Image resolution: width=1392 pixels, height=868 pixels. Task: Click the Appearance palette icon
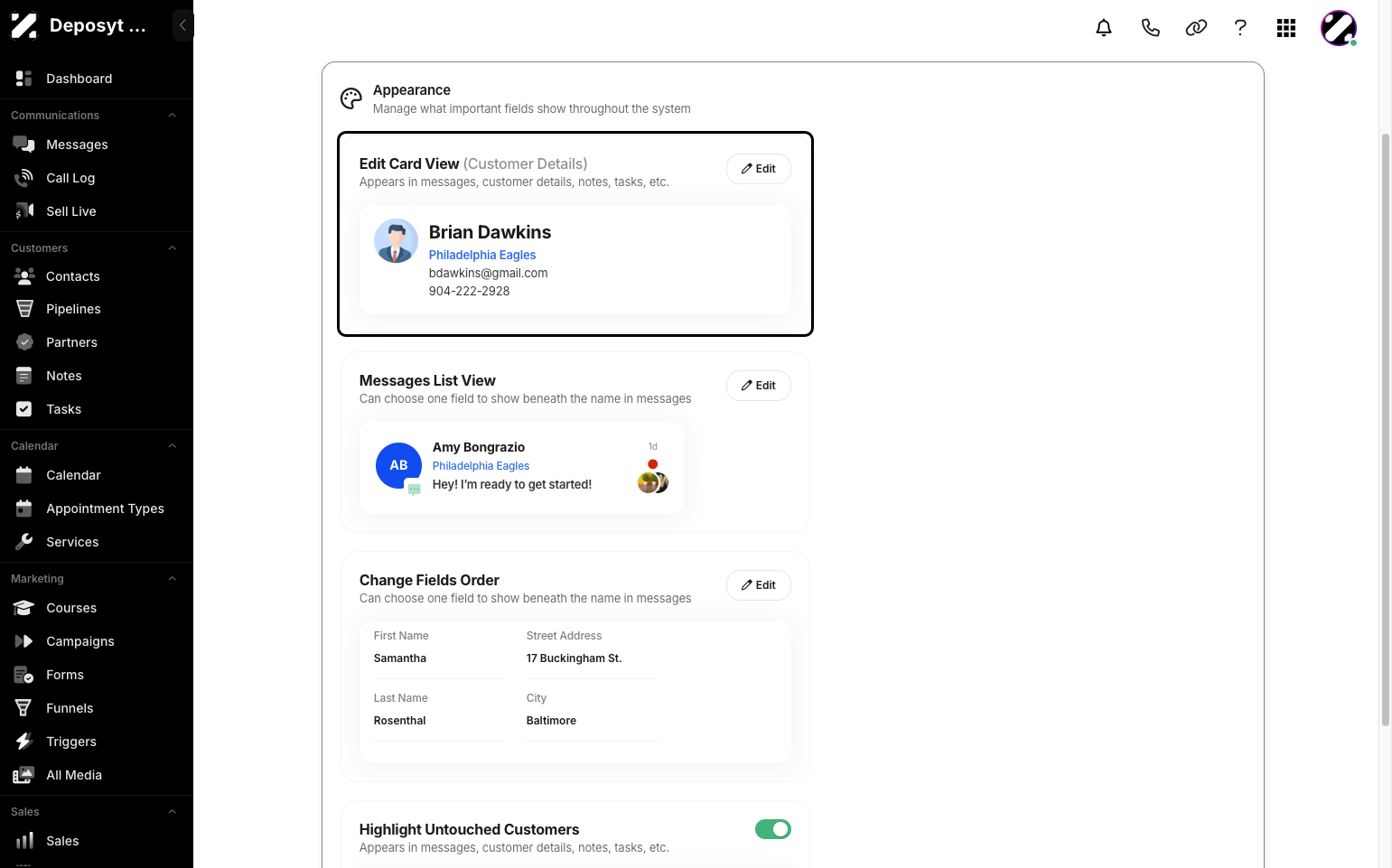[x=351, y=98]
